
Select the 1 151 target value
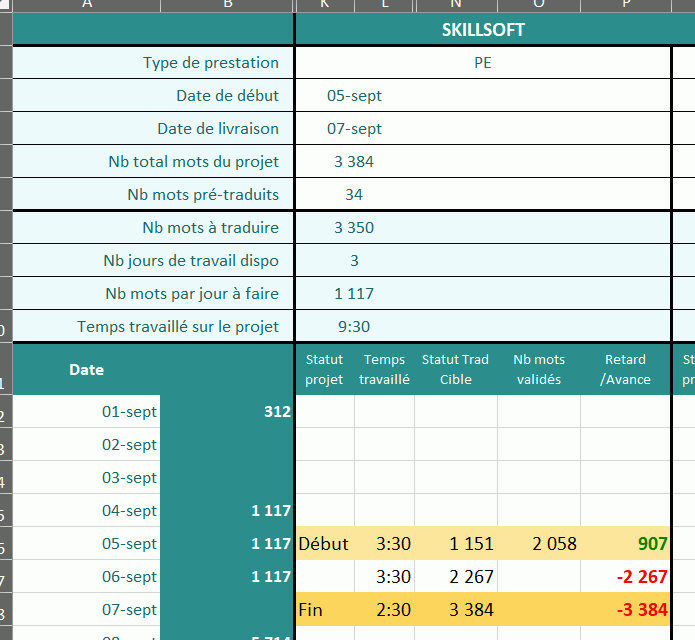456,543
